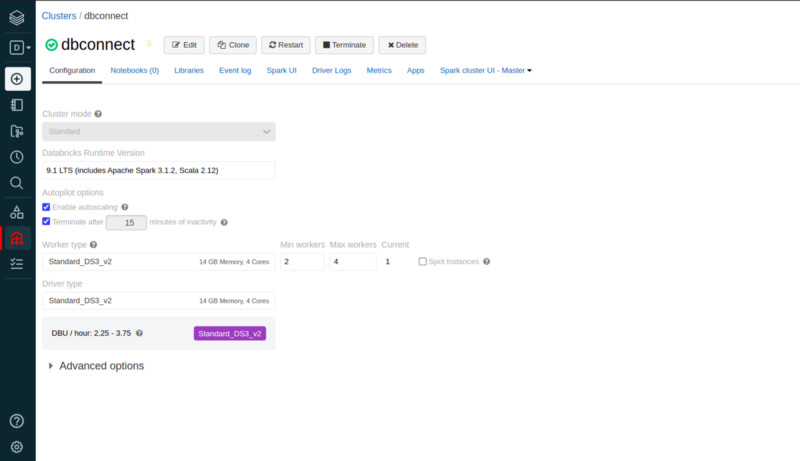The width and height of the screenshot is (800, 461).
Task: Click the dbconnect cluster title text
Action: 98,45
